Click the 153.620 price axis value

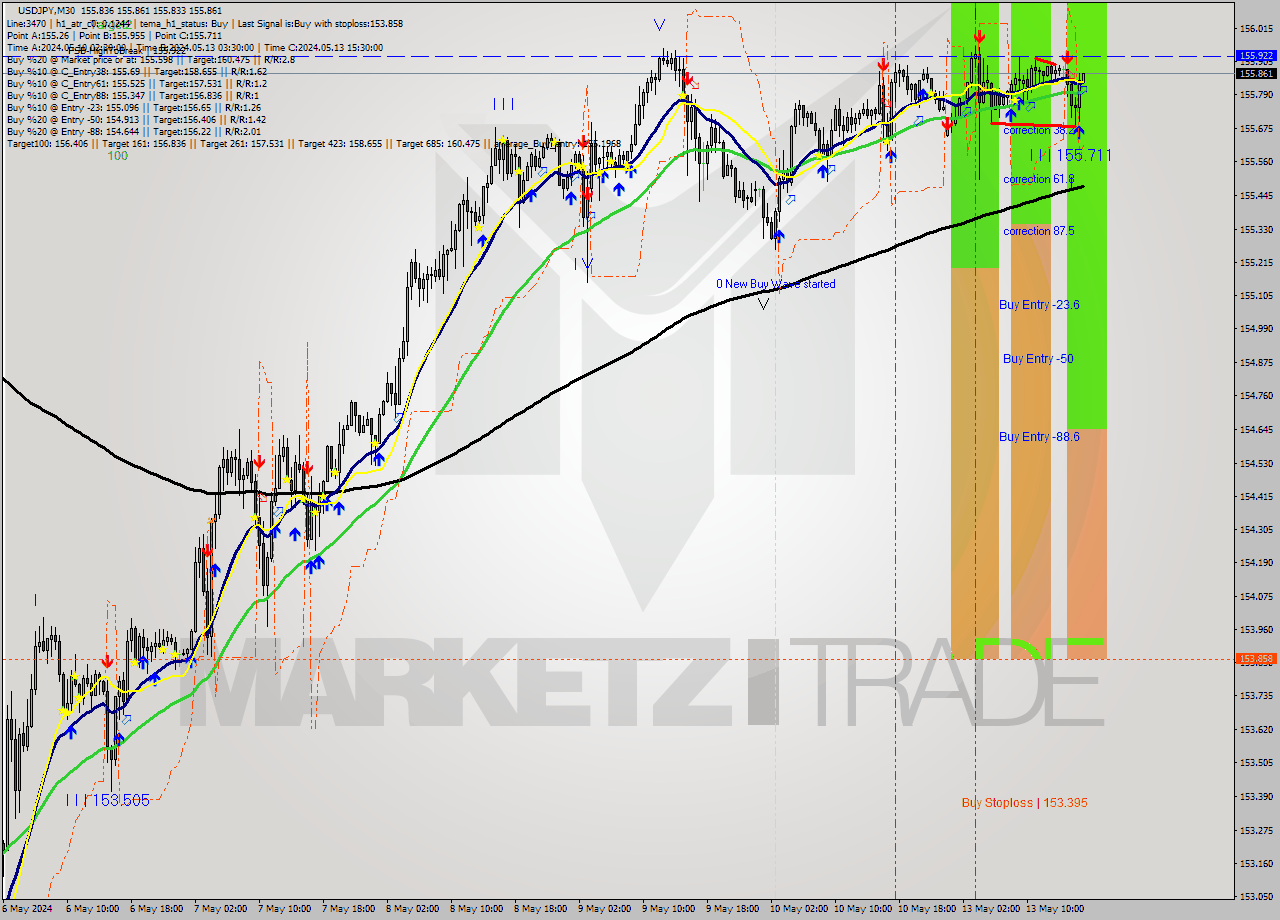click(x=1256, y=729)
